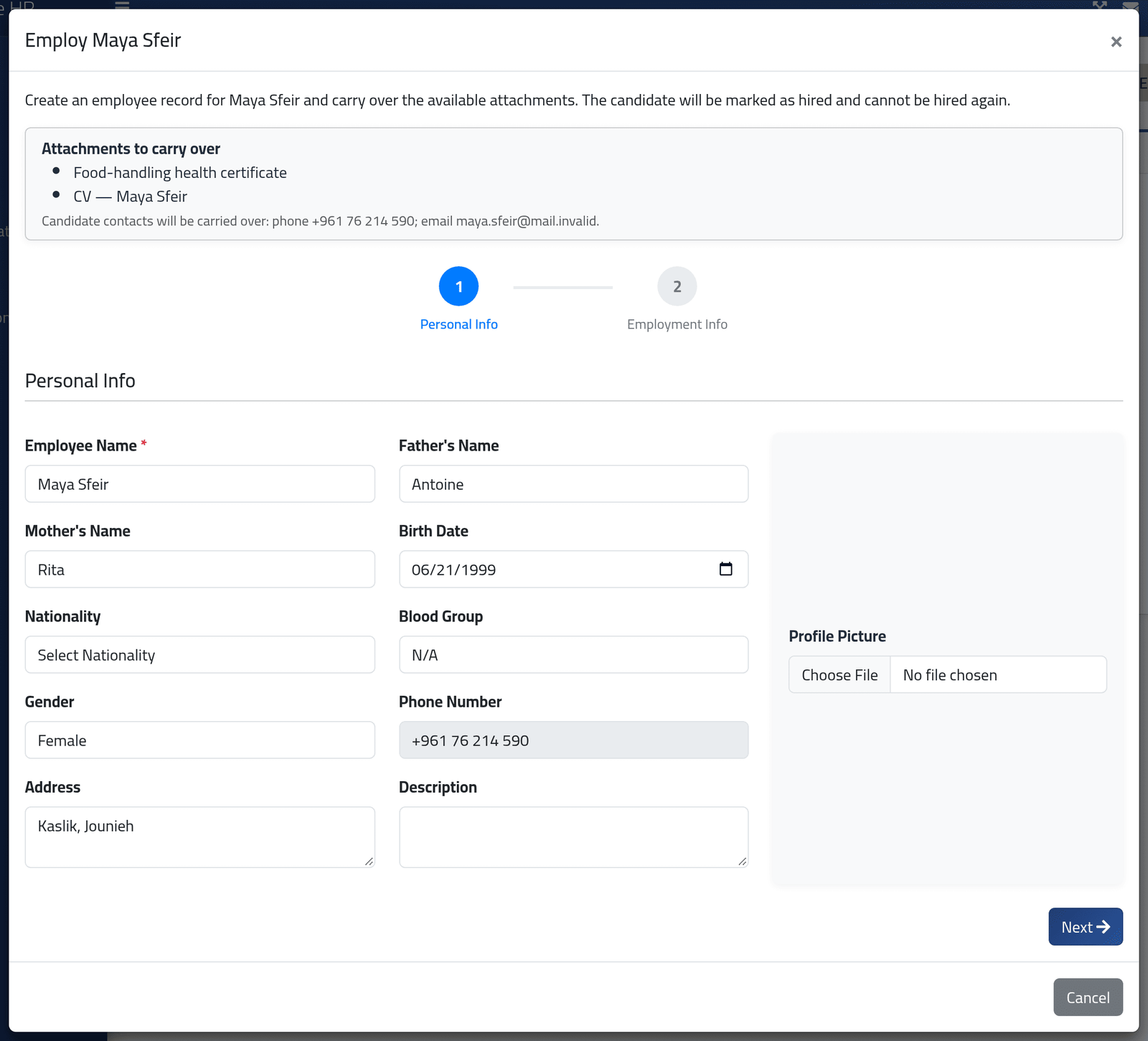
Task: Click the Next button with arrow
Action: 1086,927
